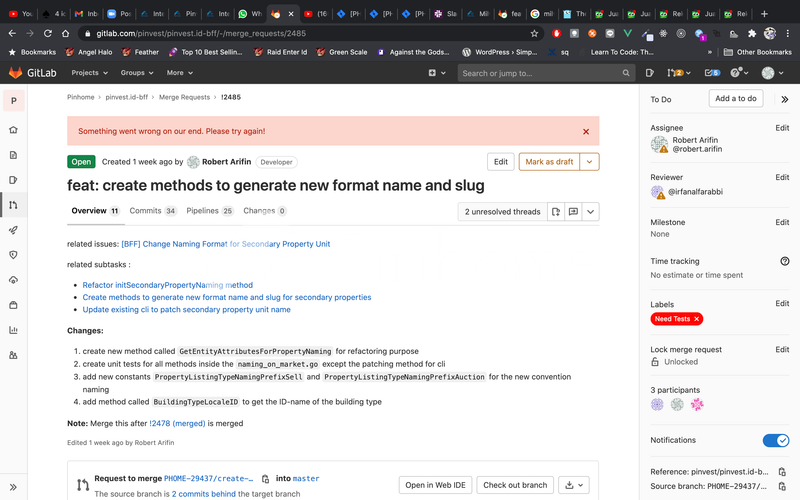Open Merge Requests in the left sidebar
Image resolution: width=800 pixels, height=500 pixels.
pos(13,205)
